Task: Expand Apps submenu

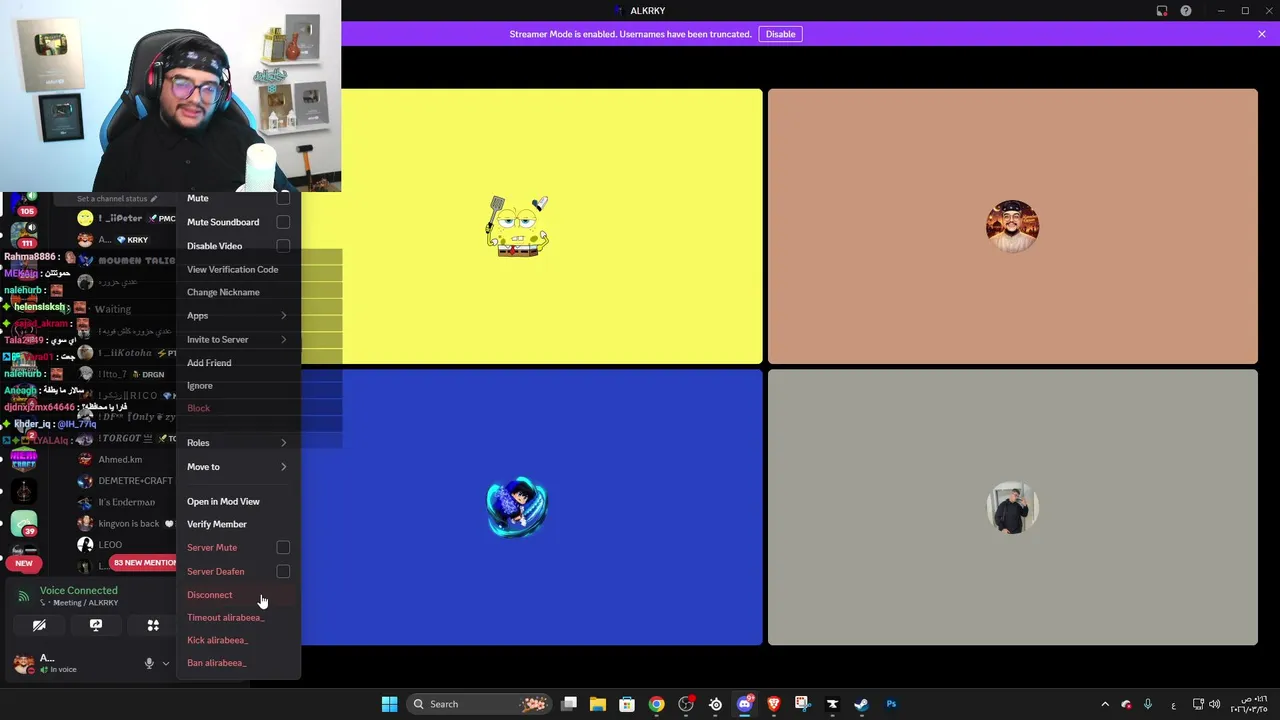Action: (238, 316)
